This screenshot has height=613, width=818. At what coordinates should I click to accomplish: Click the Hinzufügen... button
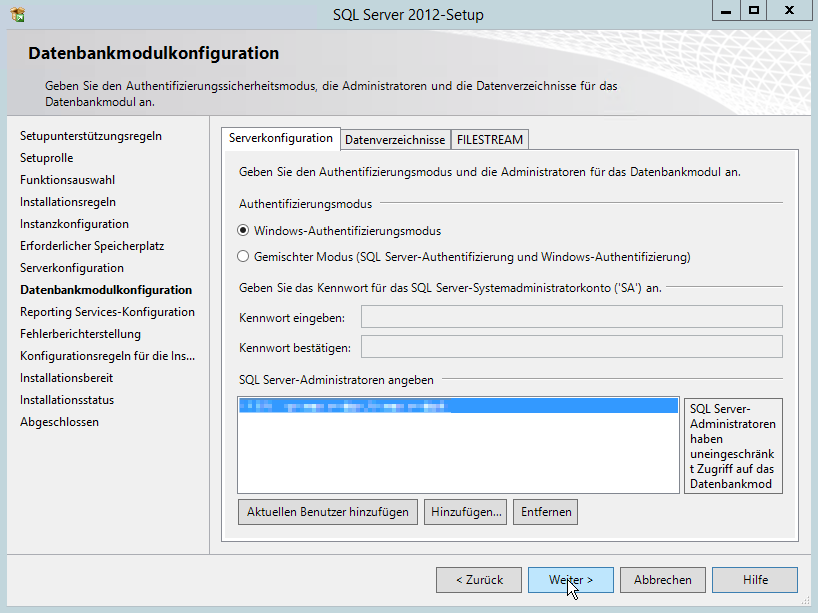pos(465,512)
